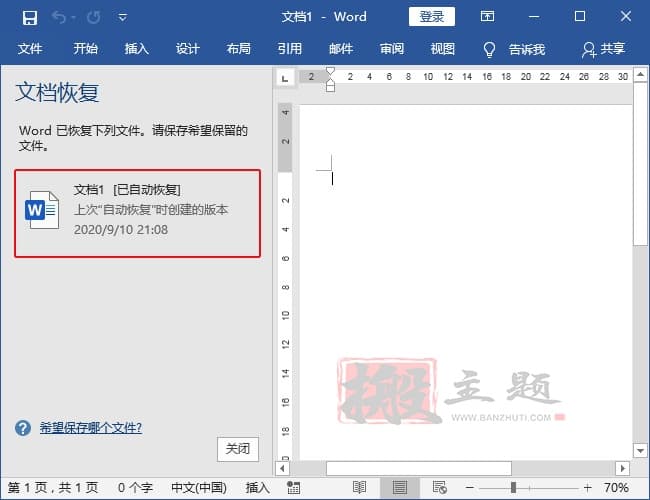This screenshot has width=650, height=500.
Task: Switch to the 开始 ribbon tab
Action: coord(85,49)
